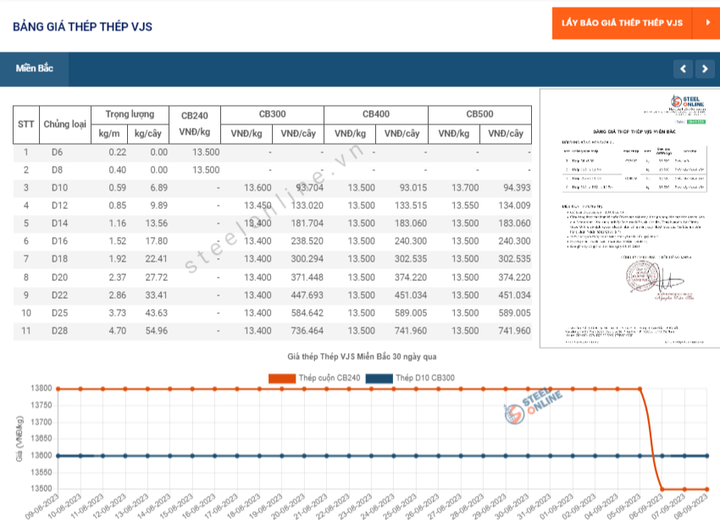Click the 13800 y-axis label
This screenshot has height=529, width=720.
pos(41,388)
